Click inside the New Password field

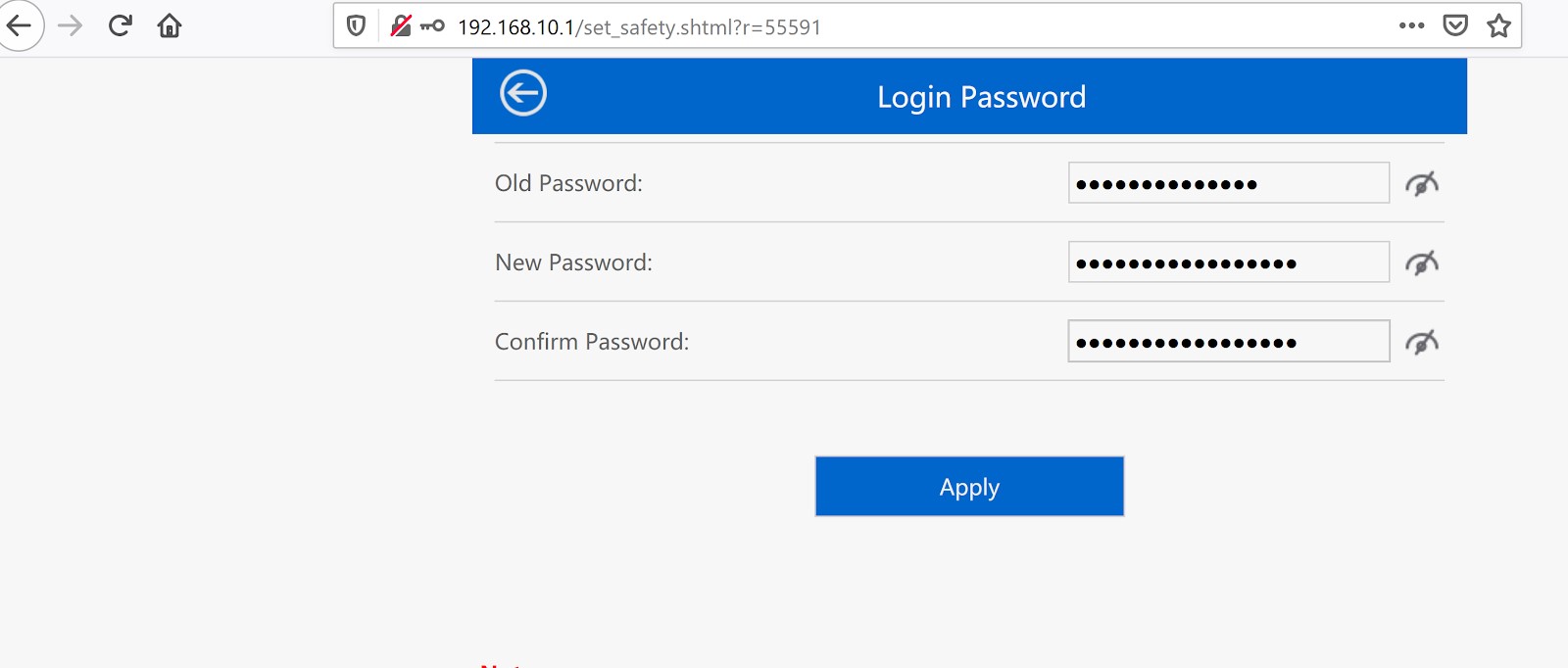coord(1228,262)
